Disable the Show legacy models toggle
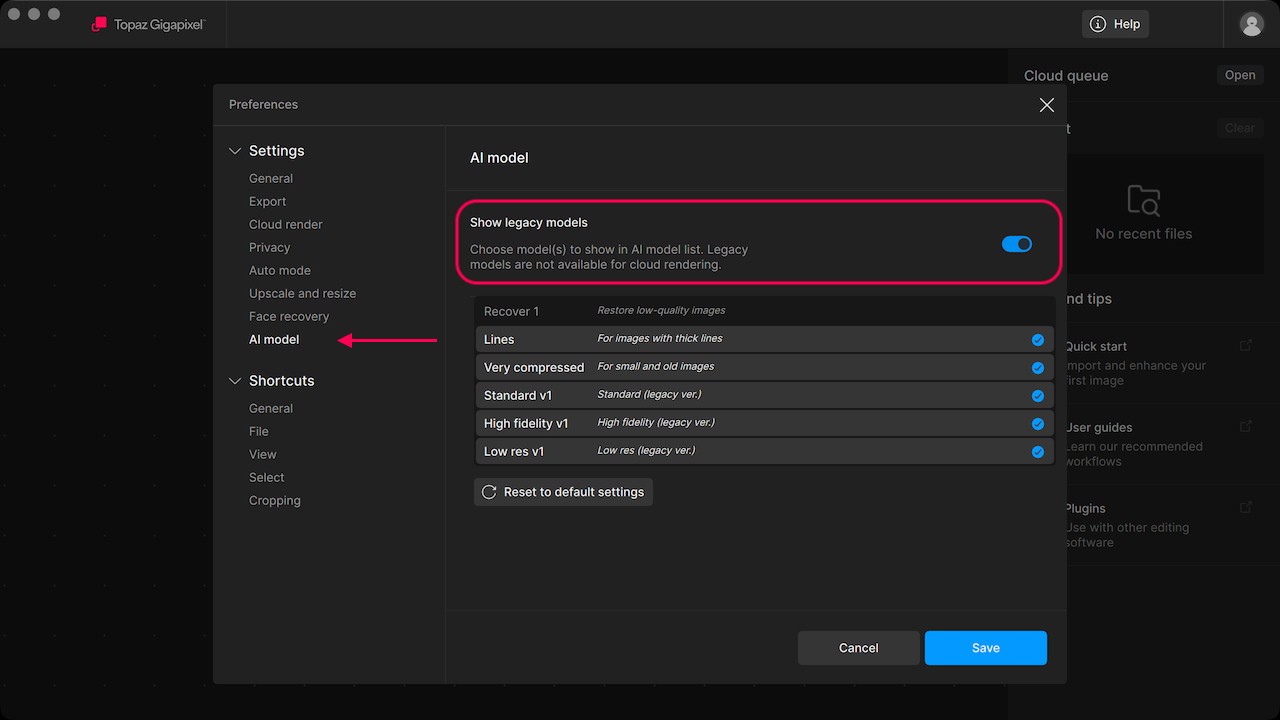1280x720 pixels. [x=1017, y=244]
